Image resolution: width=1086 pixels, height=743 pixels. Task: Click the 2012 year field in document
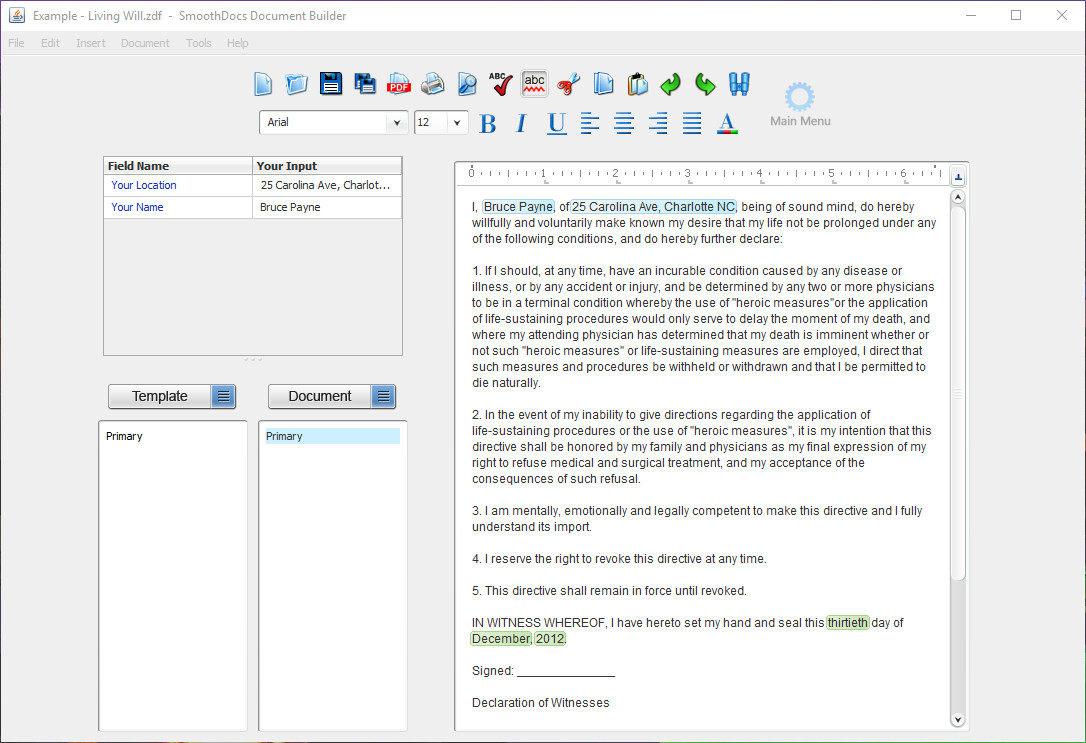pyautogui.click(x=549, y=638)
